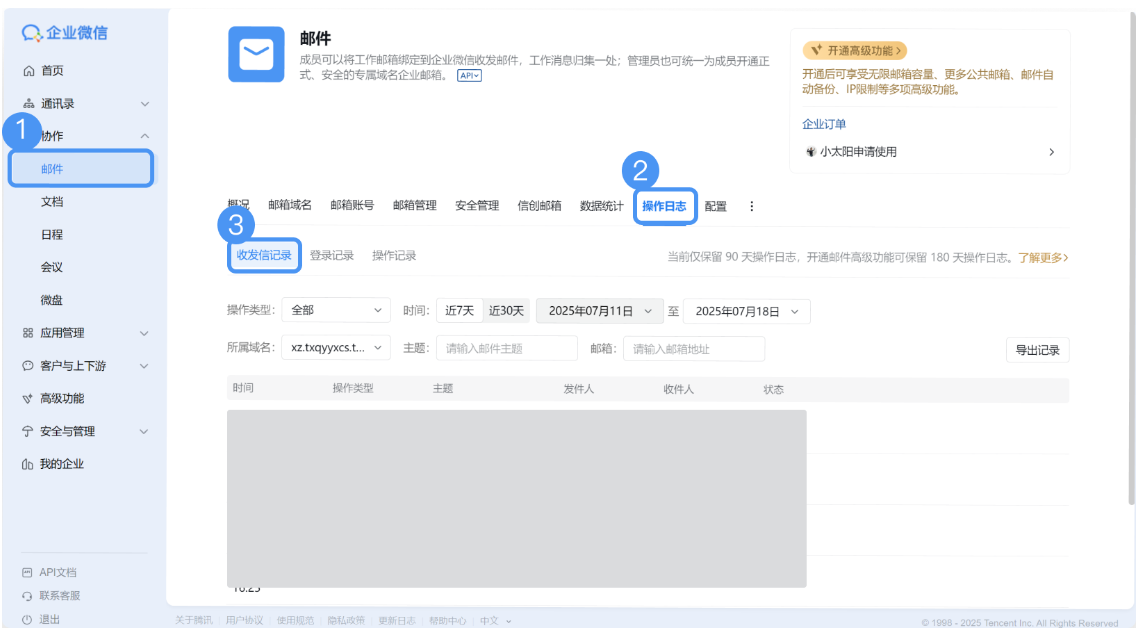The height and width of the screenshot is (644, 1146).
Task: Select 日程 in the sidebar
Action: point(52,235)
